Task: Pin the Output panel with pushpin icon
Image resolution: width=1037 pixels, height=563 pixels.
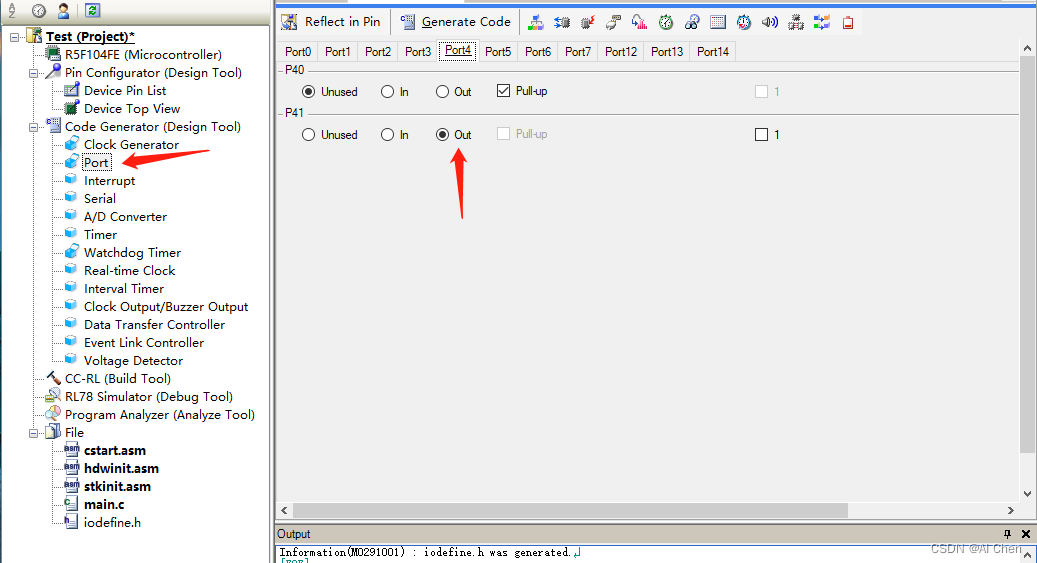Action: (1007, 534)
